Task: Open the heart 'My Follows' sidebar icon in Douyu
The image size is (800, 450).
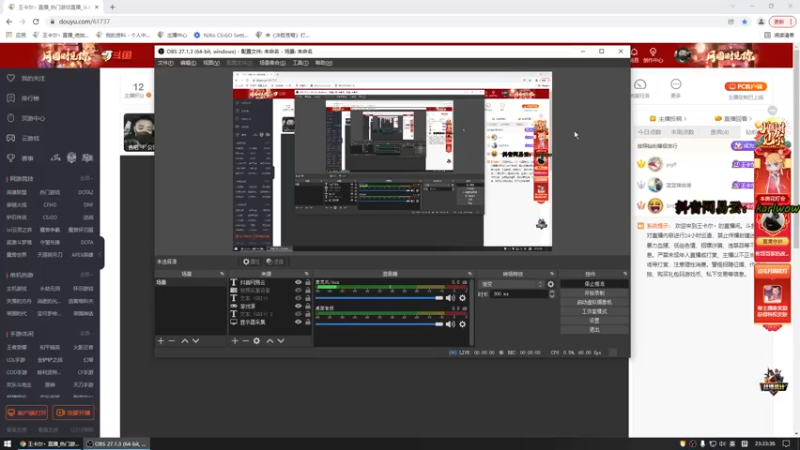Action: pyautogui.click(x=11, y=78)
